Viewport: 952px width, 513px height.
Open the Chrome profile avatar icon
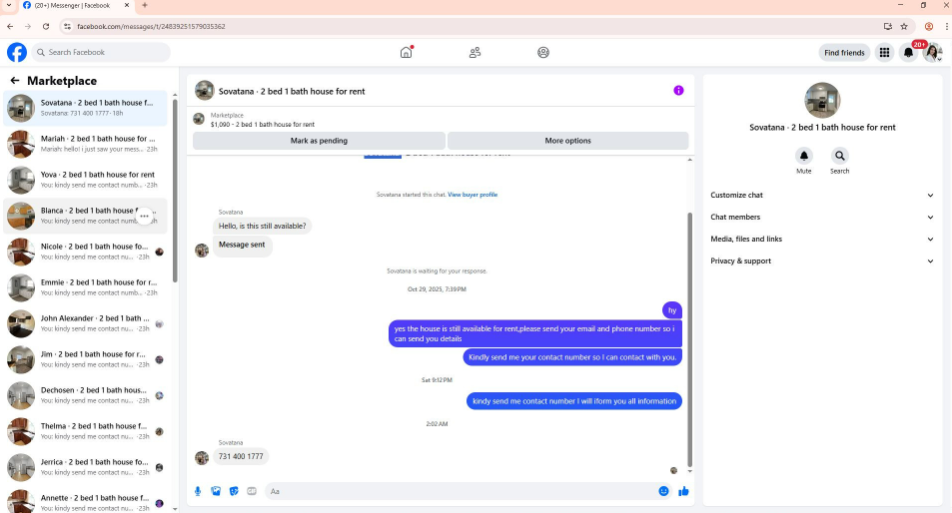tap(929, 26)
